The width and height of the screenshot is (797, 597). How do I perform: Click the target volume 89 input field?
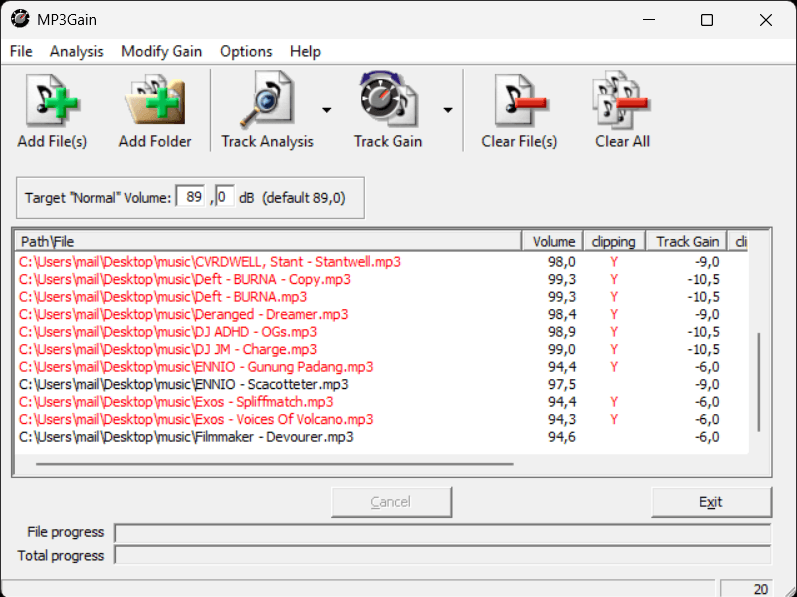tap(191, 197)
